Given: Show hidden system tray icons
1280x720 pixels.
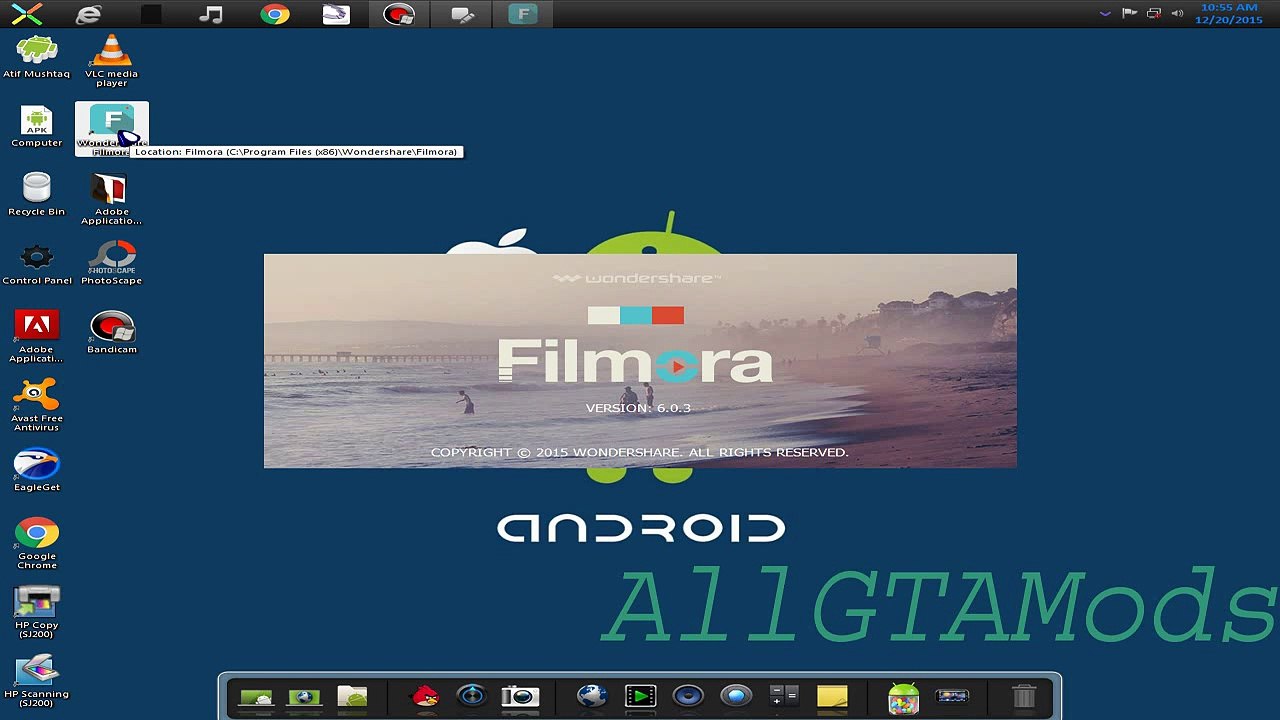Looking at the screenshot, I should [1105, 14].
